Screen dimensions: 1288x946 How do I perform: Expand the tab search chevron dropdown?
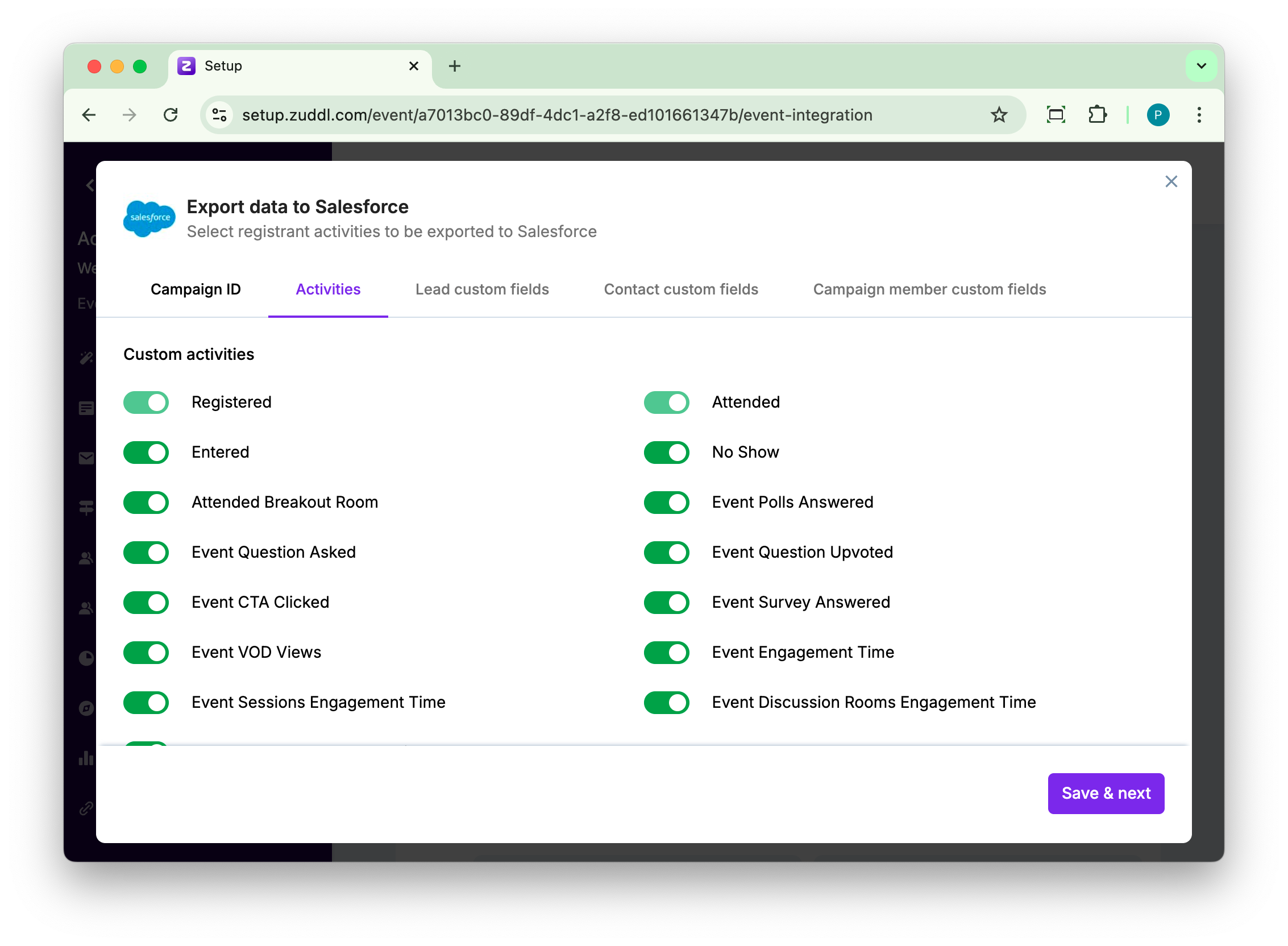pos(1201,67)
